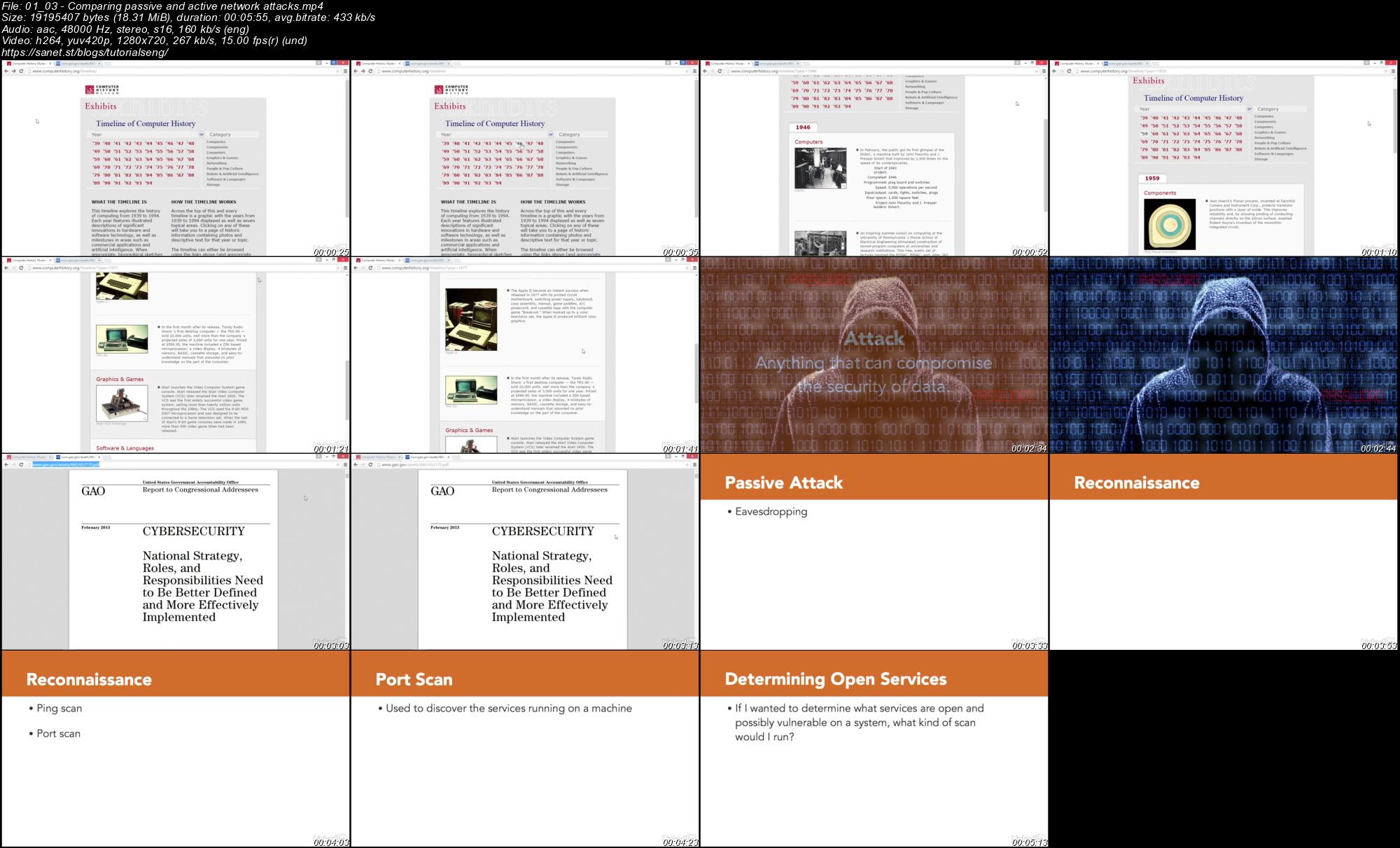Screen dimensions: 1400x848
Task: Select the Passive Attack slide thumbnail
Action: coord(874,552)
